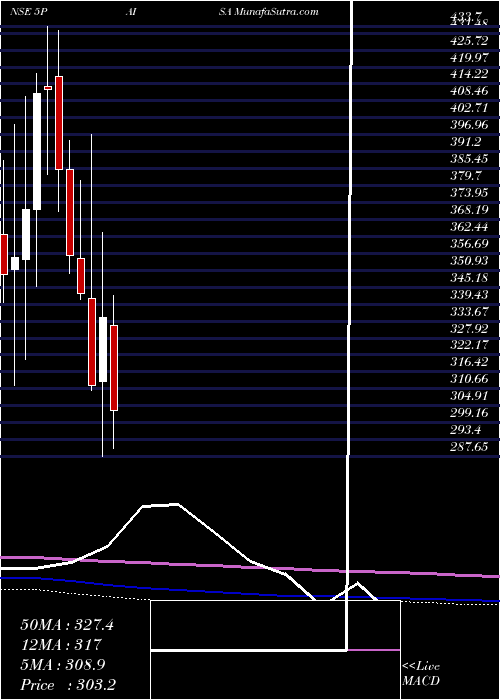500x700 pixels.
Task: Click the 299.16 price axis label
Action: point(470,413)
